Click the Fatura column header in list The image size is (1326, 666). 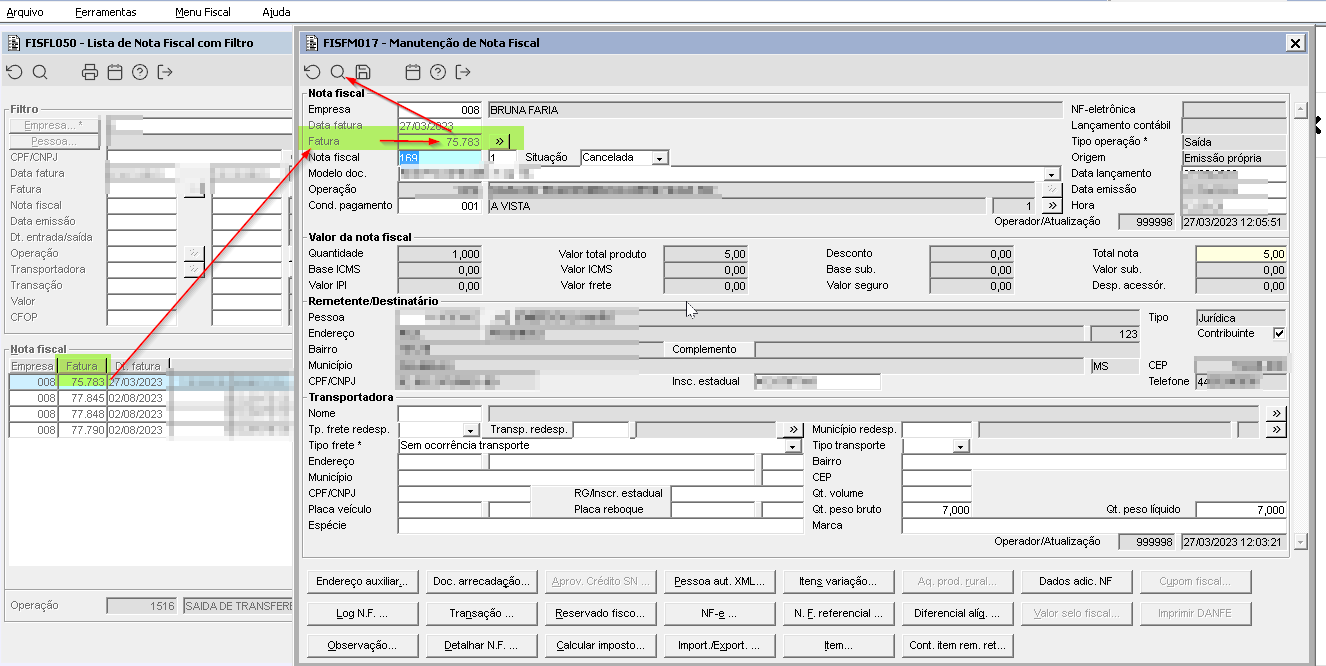pos(82,366)
